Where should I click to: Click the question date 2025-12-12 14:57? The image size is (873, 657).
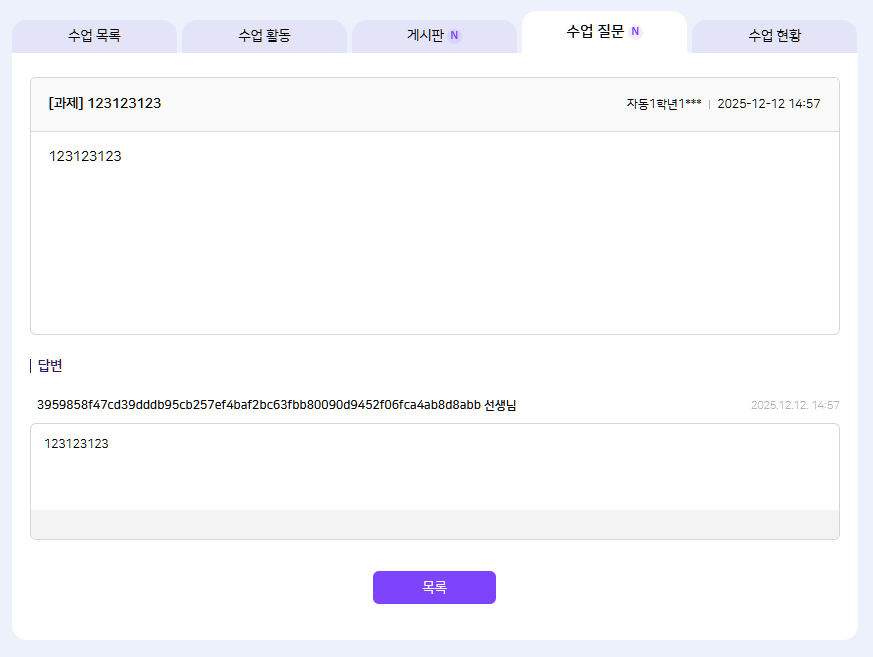point(768,104)
